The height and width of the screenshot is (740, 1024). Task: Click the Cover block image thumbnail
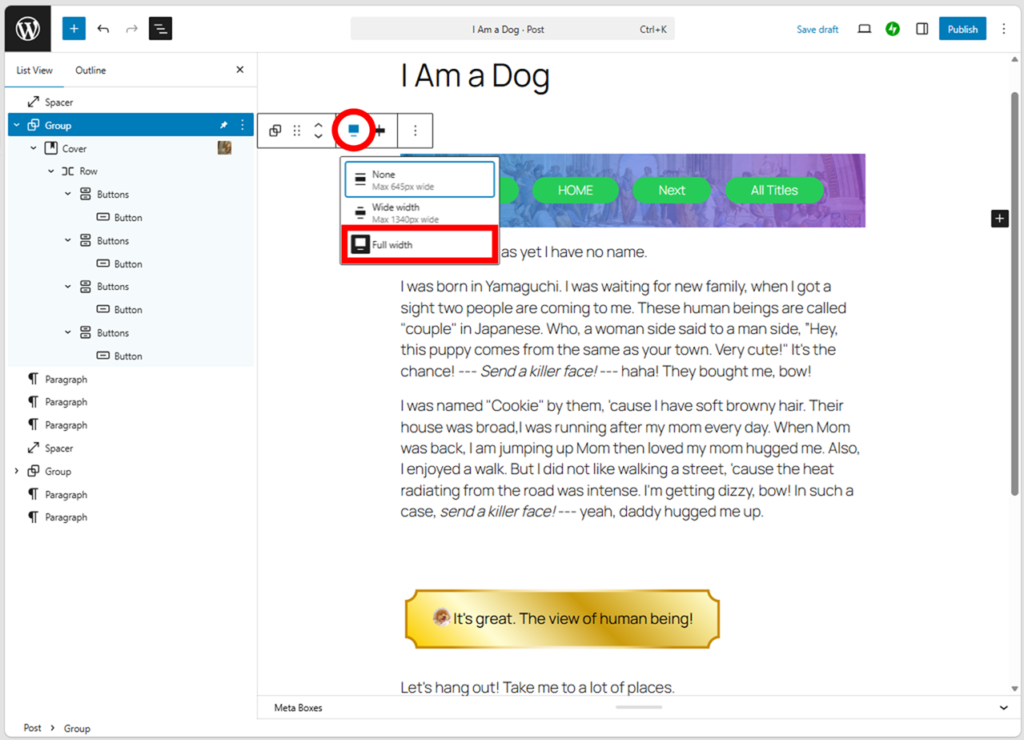click(x=225, y=148)
